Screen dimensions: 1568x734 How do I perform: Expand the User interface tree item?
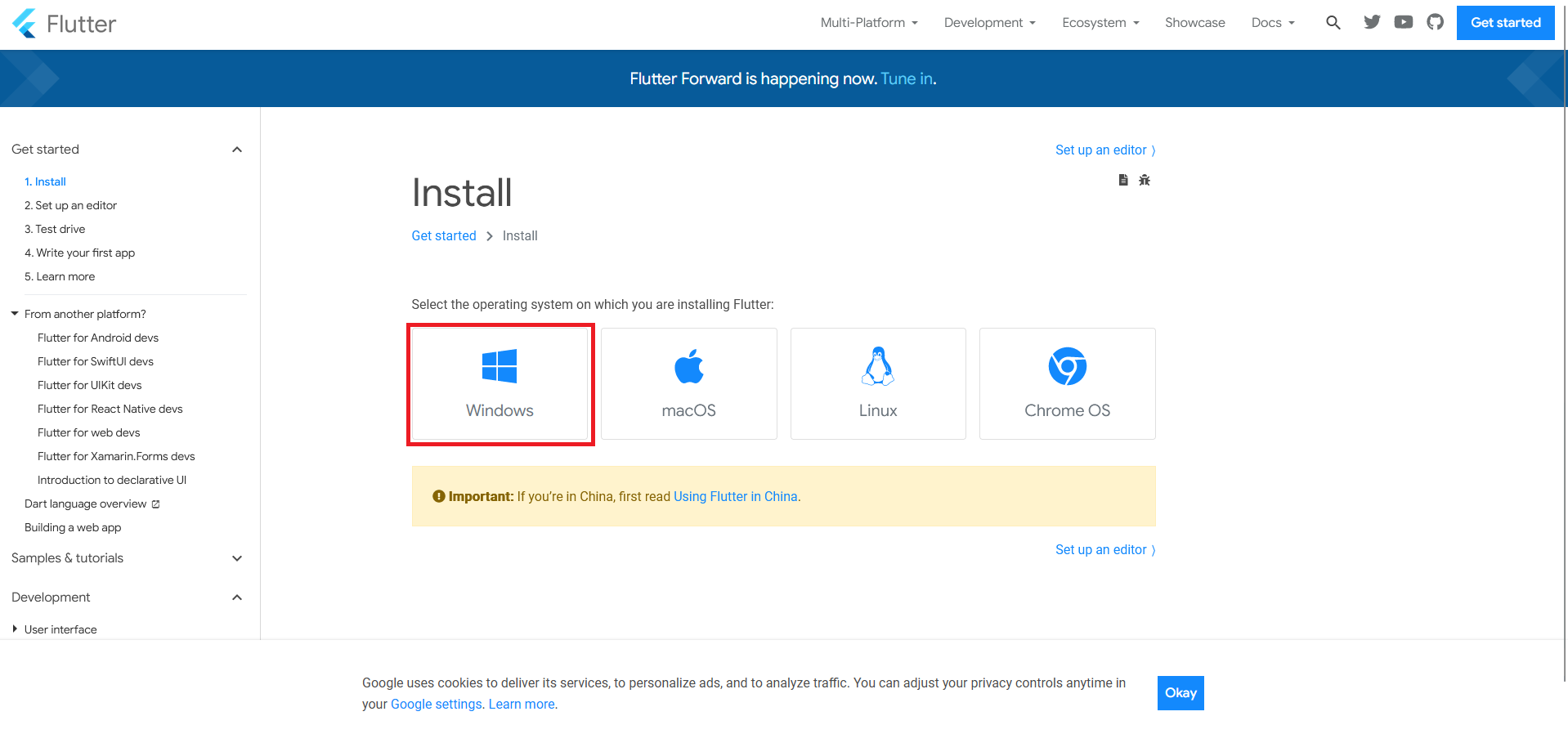click(15, 629)
